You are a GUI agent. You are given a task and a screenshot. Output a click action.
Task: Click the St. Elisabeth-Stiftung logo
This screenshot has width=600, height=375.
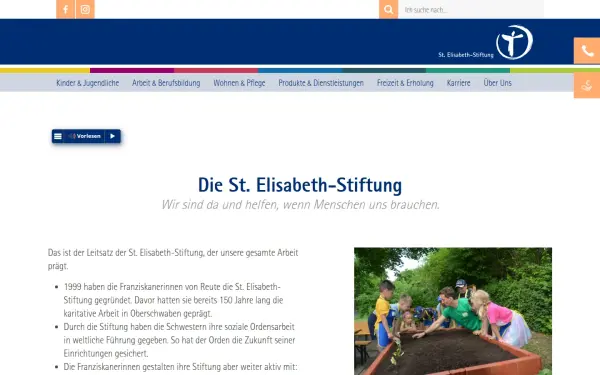pyautogui.click(x=486, y=42)
